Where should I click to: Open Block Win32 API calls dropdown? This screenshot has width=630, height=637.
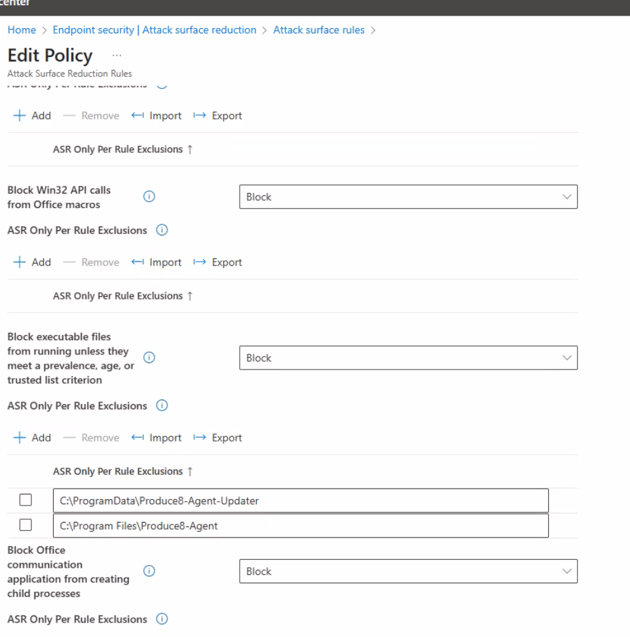coord(408,197)
